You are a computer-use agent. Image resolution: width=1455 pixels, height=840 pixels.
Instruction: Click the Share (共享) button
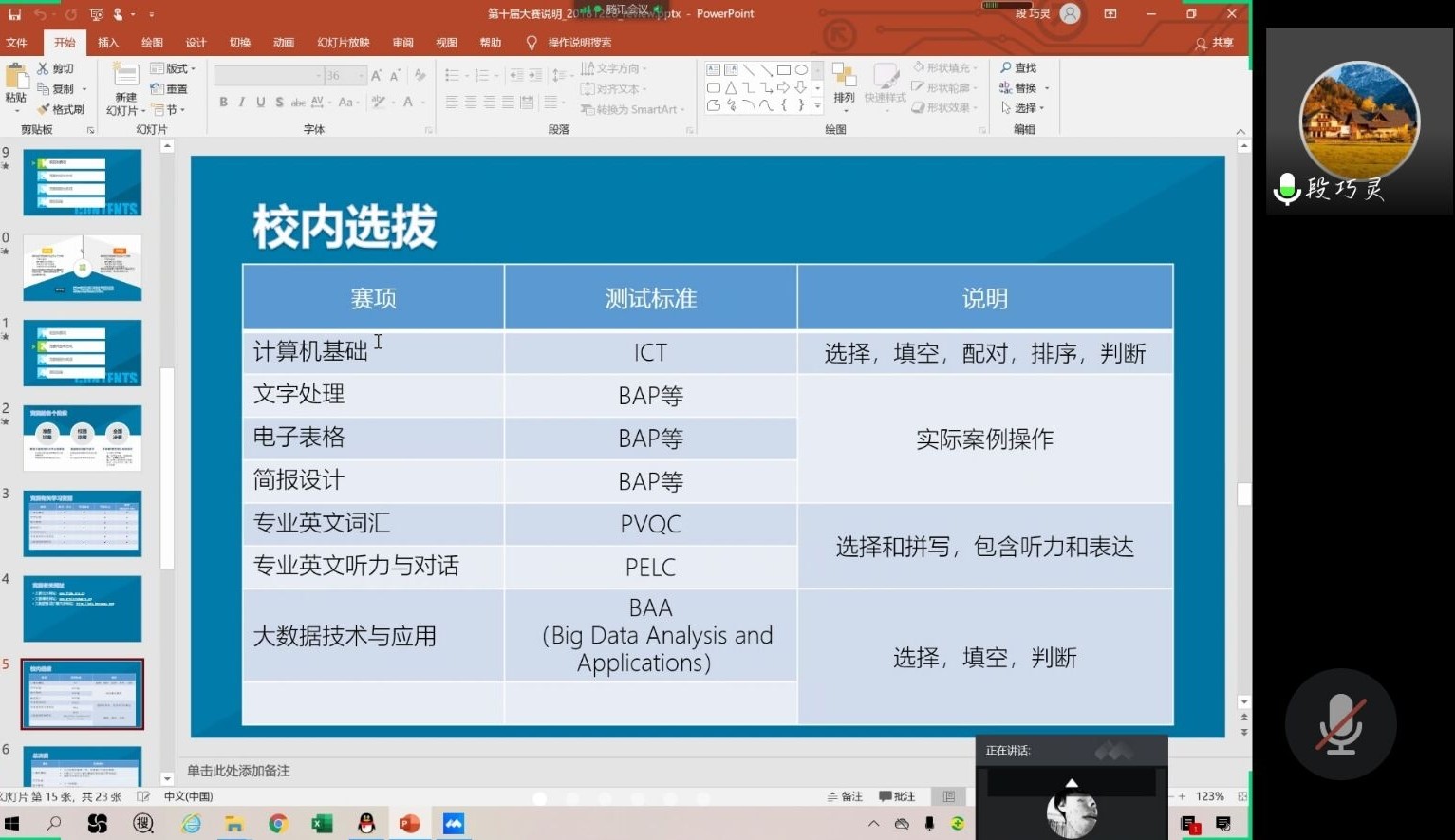pyautogui.click(x=1215, y=43)
